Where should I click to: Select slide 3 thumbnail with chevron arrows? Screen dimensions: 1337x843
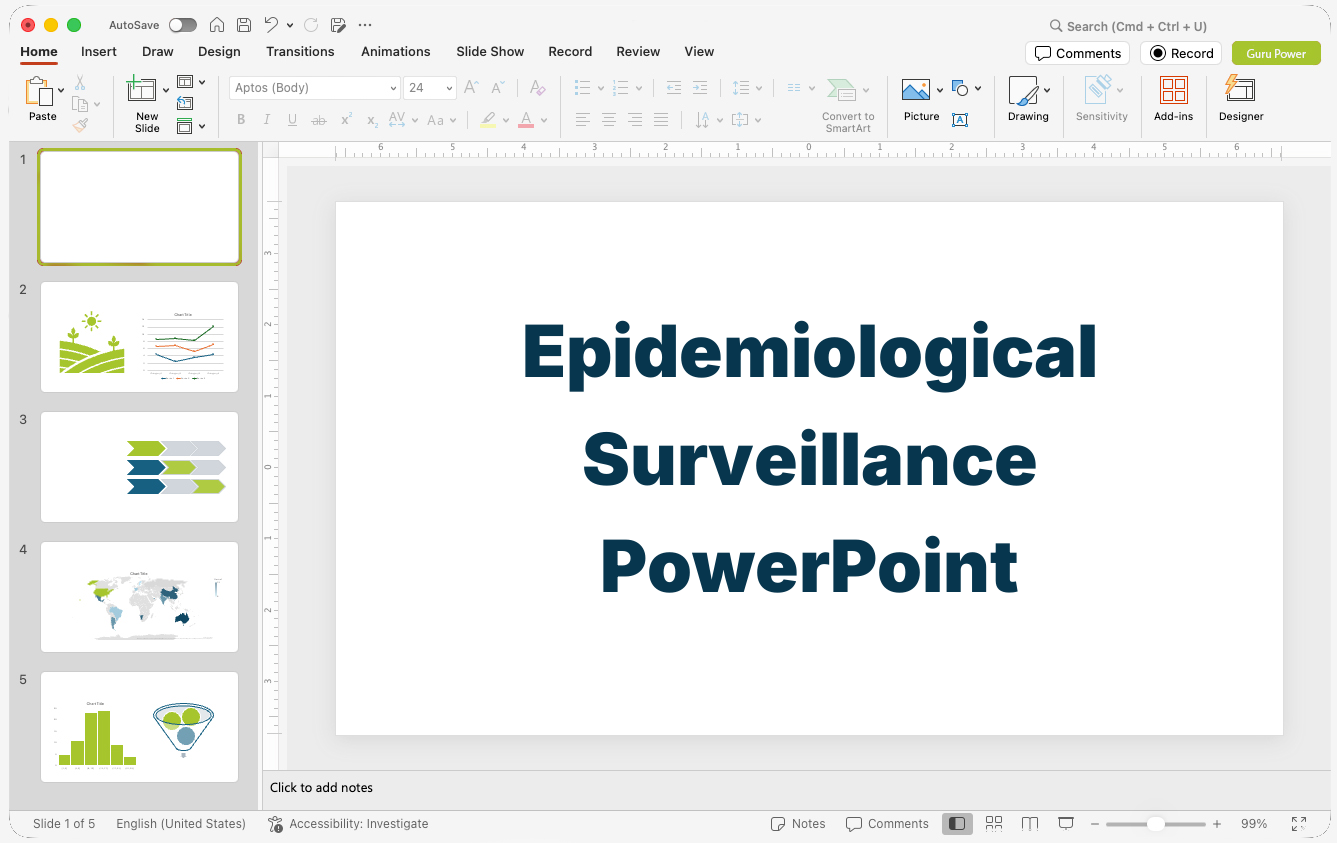(x=140, y=467)
